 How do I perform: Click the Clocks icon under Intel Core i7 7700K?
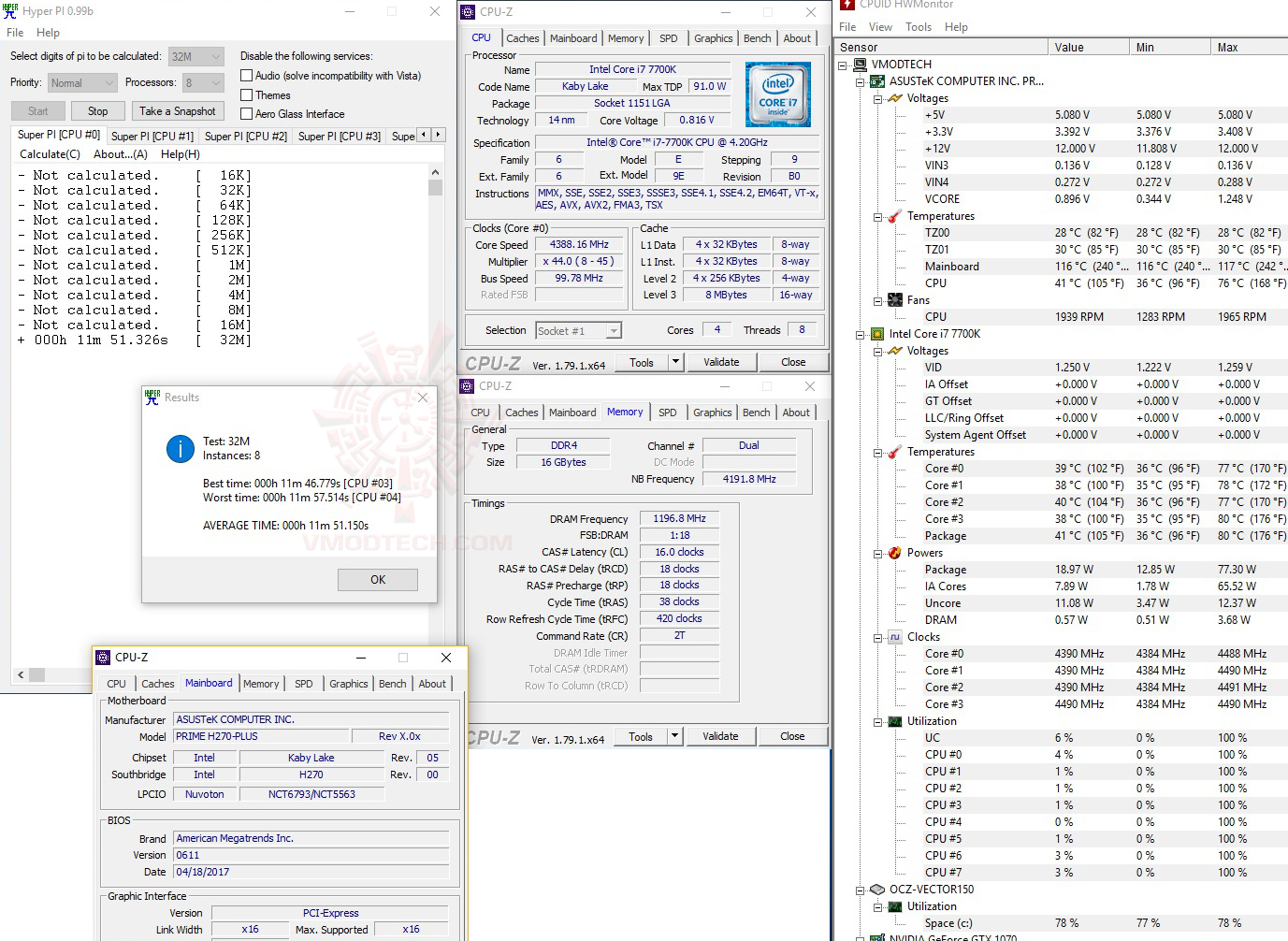coord(894,637)
